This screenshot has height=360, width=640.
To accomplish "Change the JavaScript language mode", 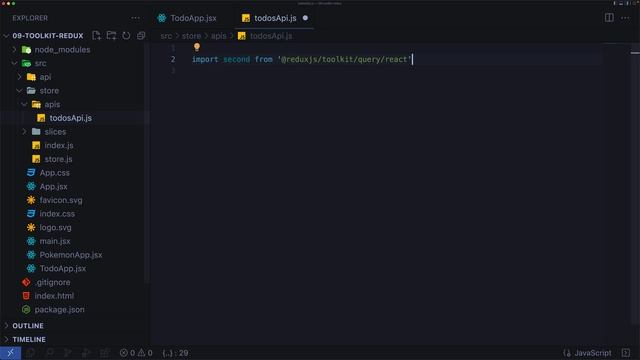I will [x=593, y=353].
